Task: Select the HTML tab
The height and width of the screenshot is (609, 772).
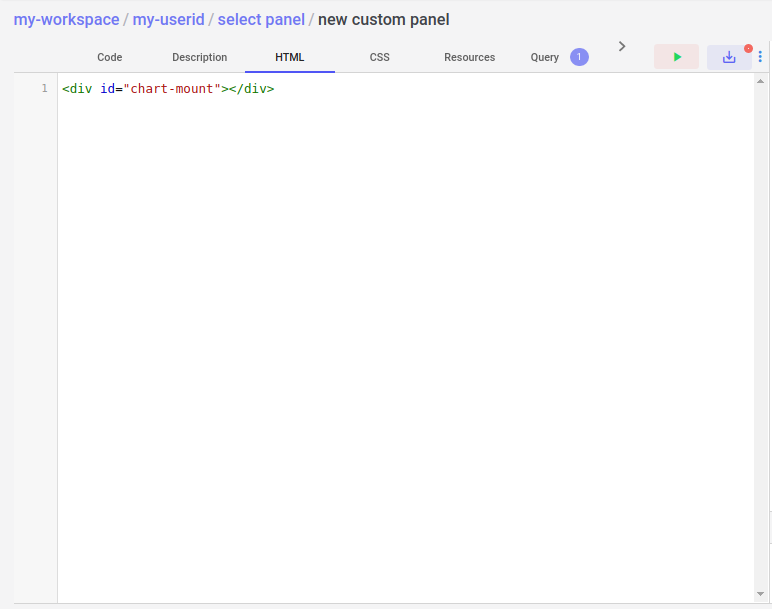Action: coord(290,57)
